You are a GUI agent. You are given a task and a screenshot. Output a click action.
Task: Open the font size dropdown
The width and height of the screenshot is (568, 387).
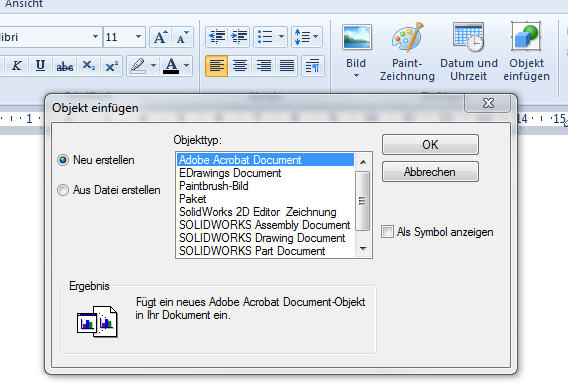pos(138,37)
